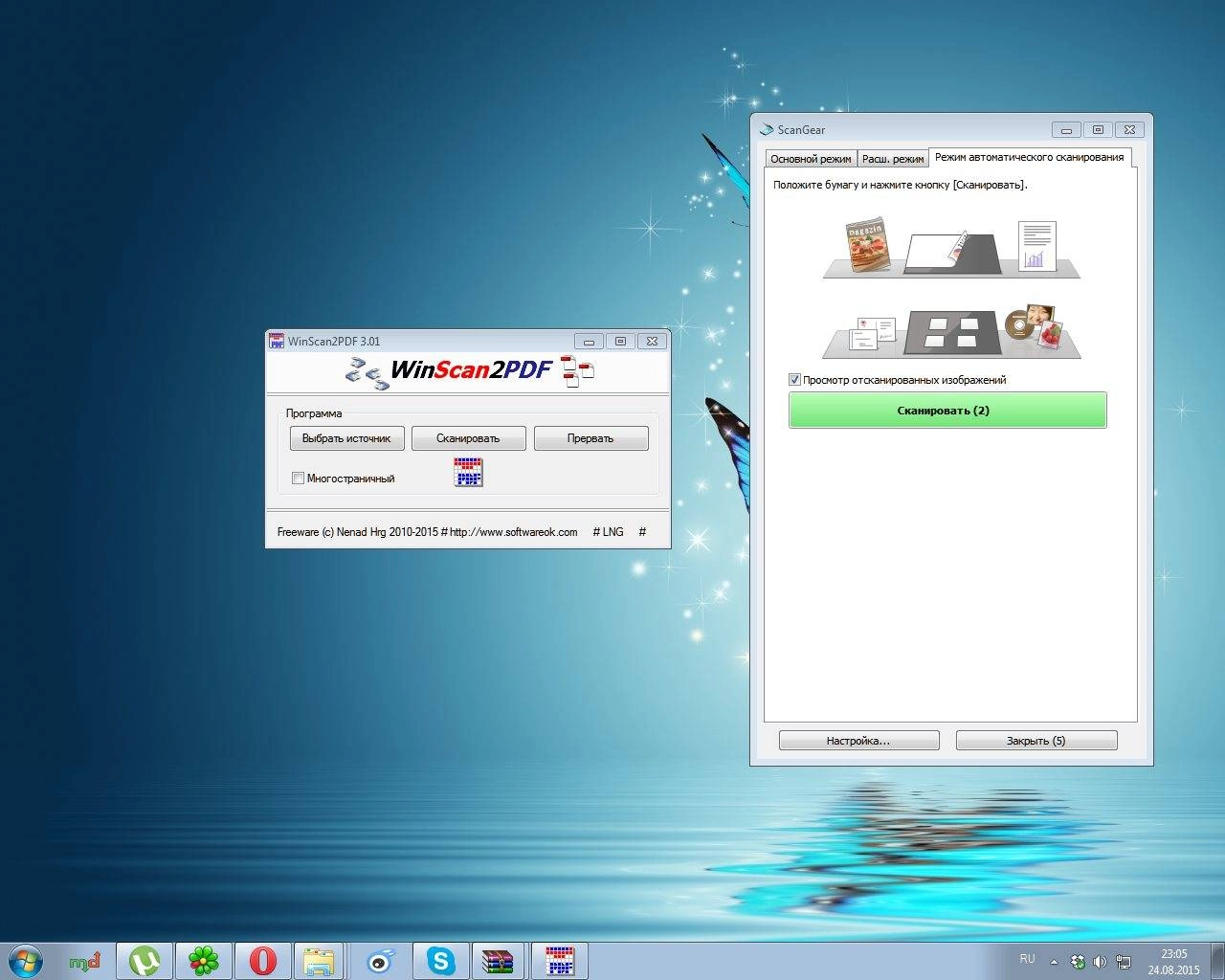Click the WinScan2PDF title bar icon
The width and height of the screenshot is (1225, 980).
[277, 341]
